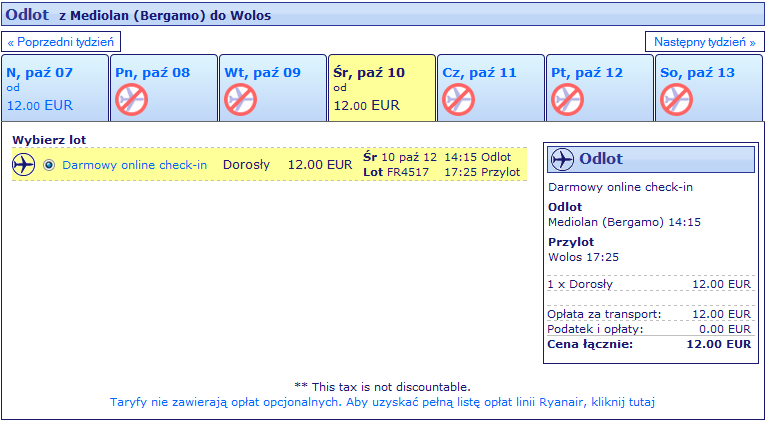Go to « Poprzedni tydzień
This screenshot has height=421, width=765.
[x=61, y=42]
